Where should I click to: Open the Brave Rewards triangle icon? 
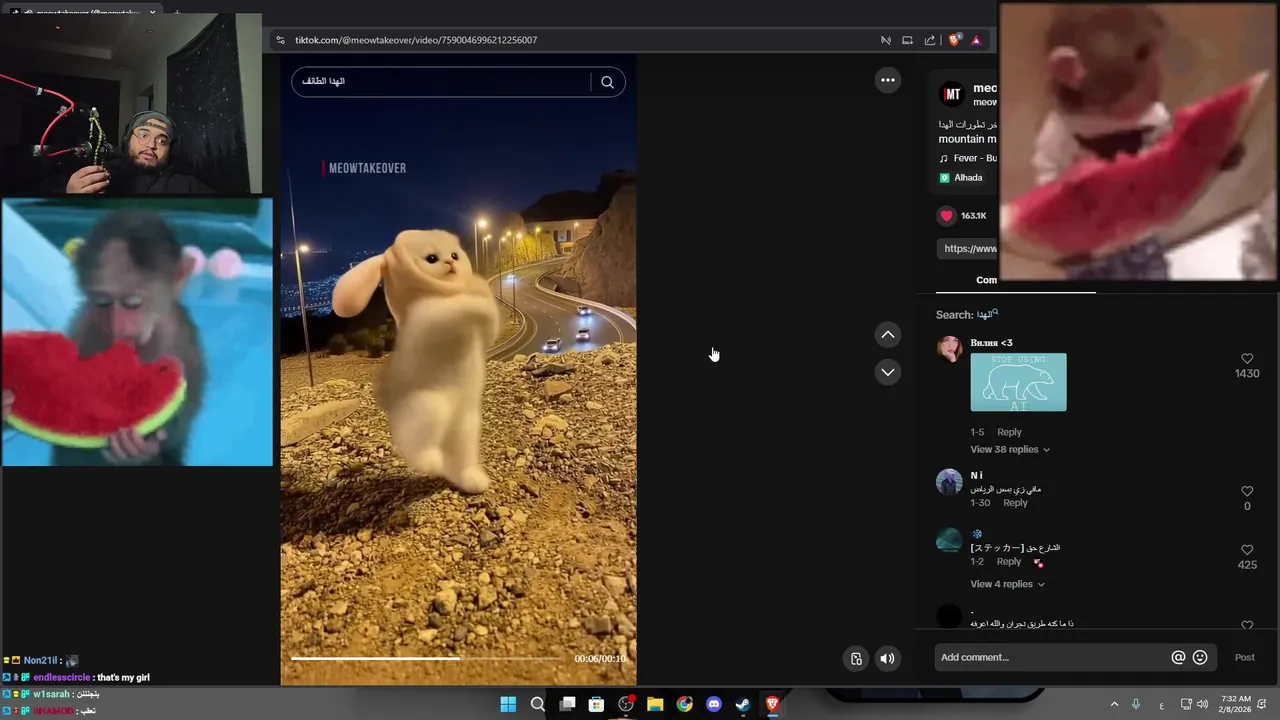coord(976,40)
